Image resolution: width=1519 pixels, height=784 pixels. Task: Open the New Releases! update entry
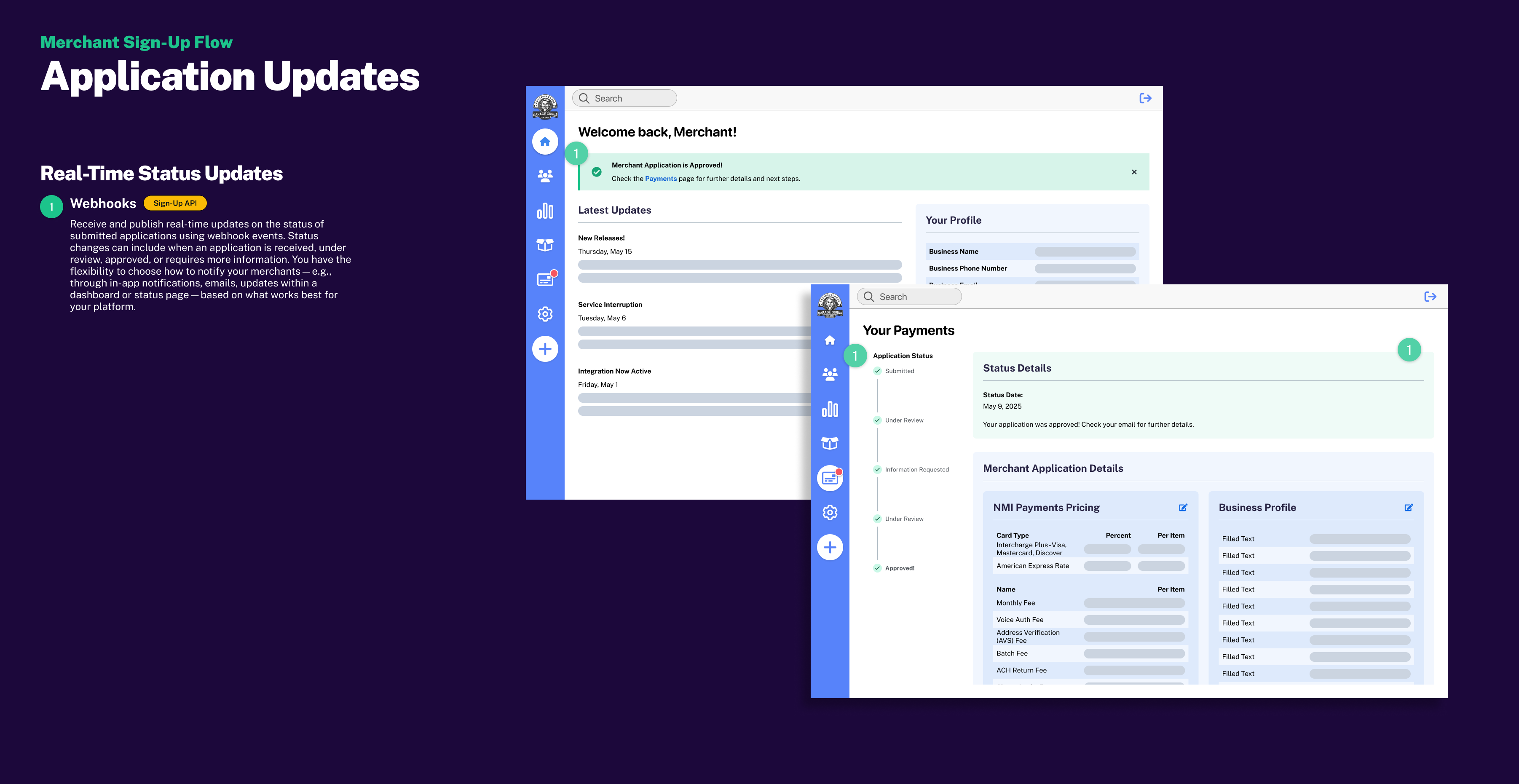(601, 238)
